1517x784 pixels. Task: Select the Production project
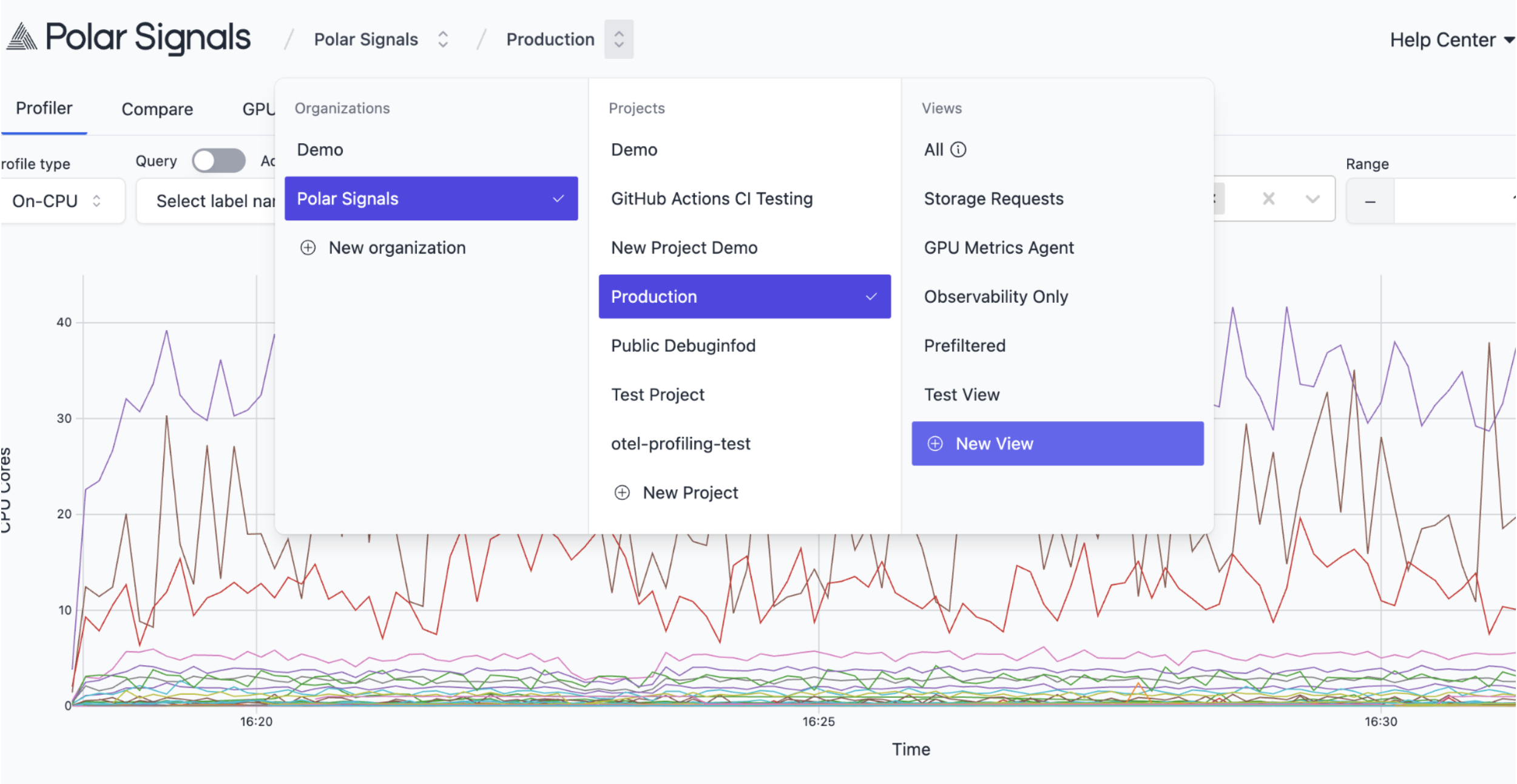745,297
